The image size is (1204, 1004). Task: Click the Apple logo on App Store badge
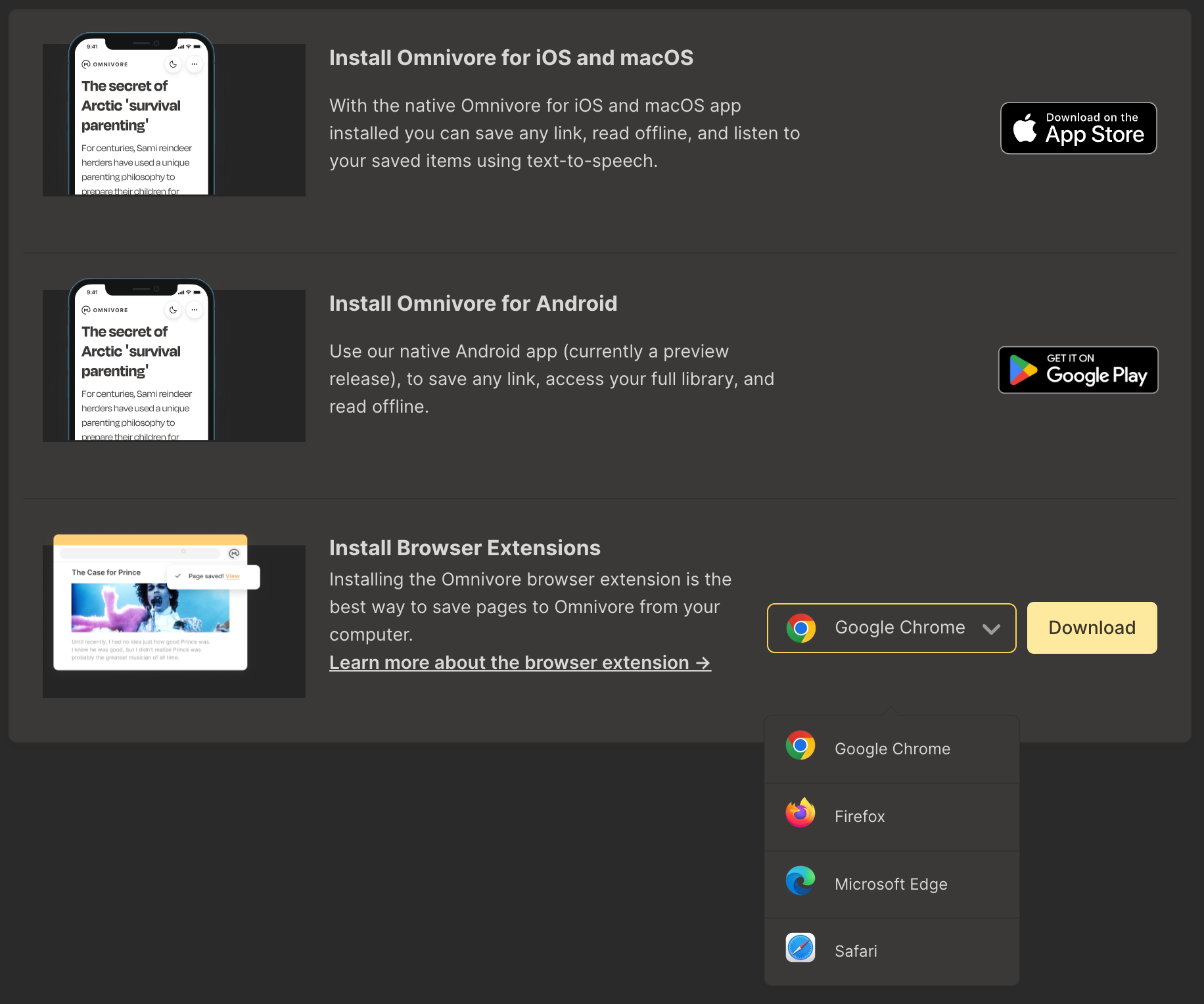click(1025, 127)
